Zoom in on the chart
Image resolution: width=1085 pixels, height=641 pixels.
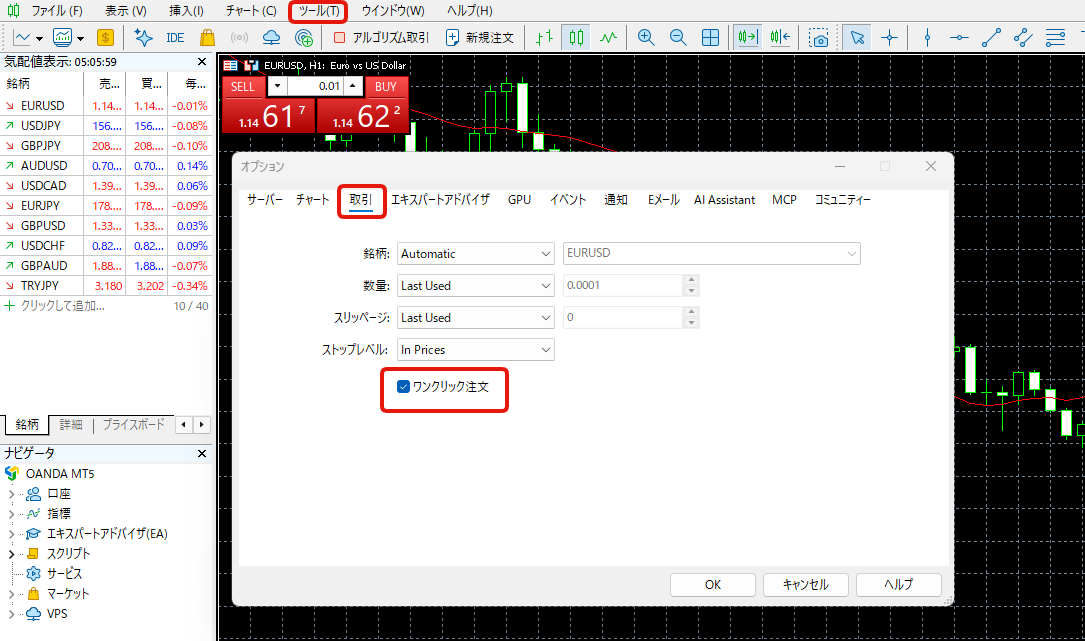click(646, 37)
